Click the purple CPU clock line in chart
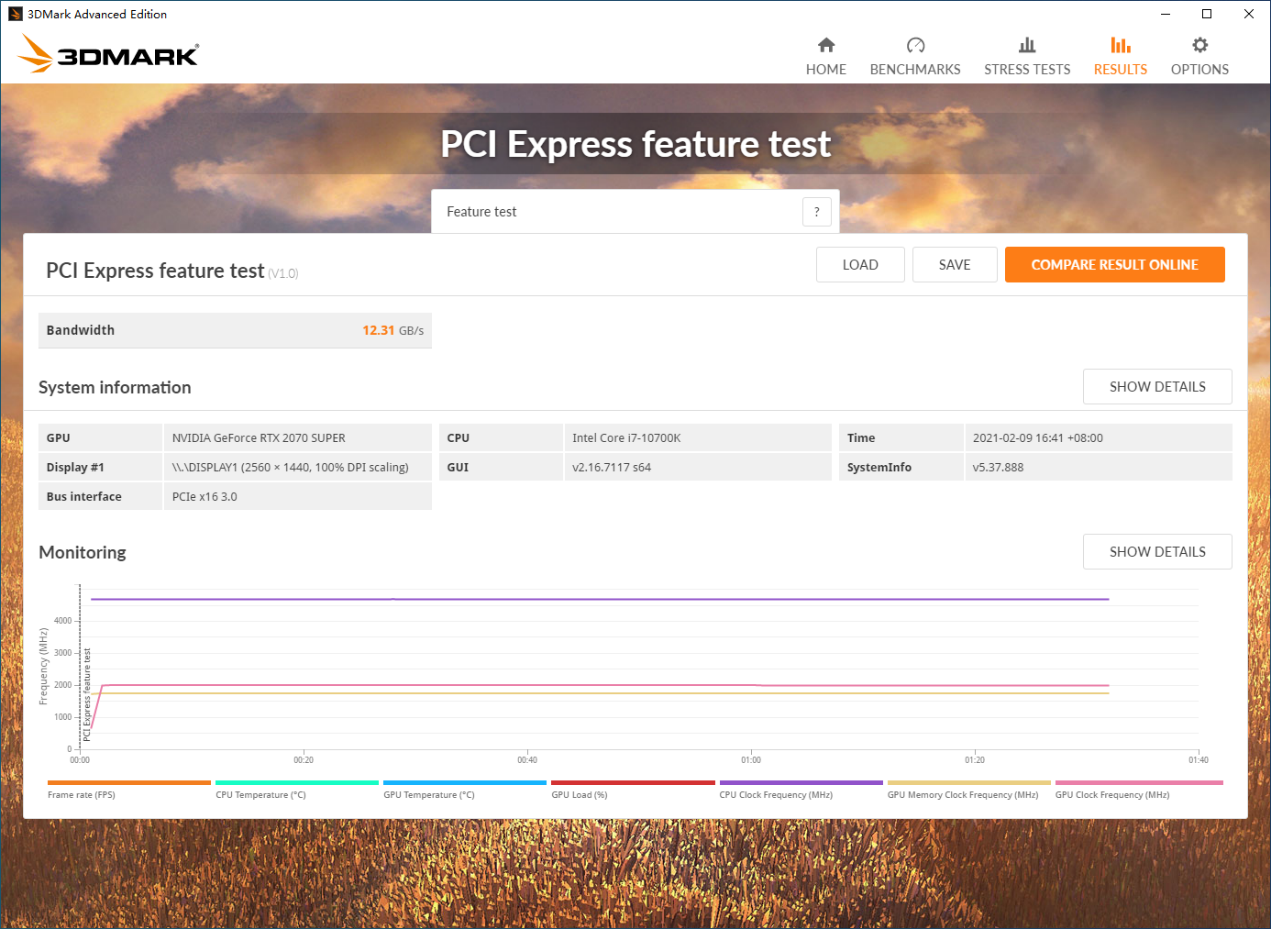The image size is (1271, 929). (600, 599)
